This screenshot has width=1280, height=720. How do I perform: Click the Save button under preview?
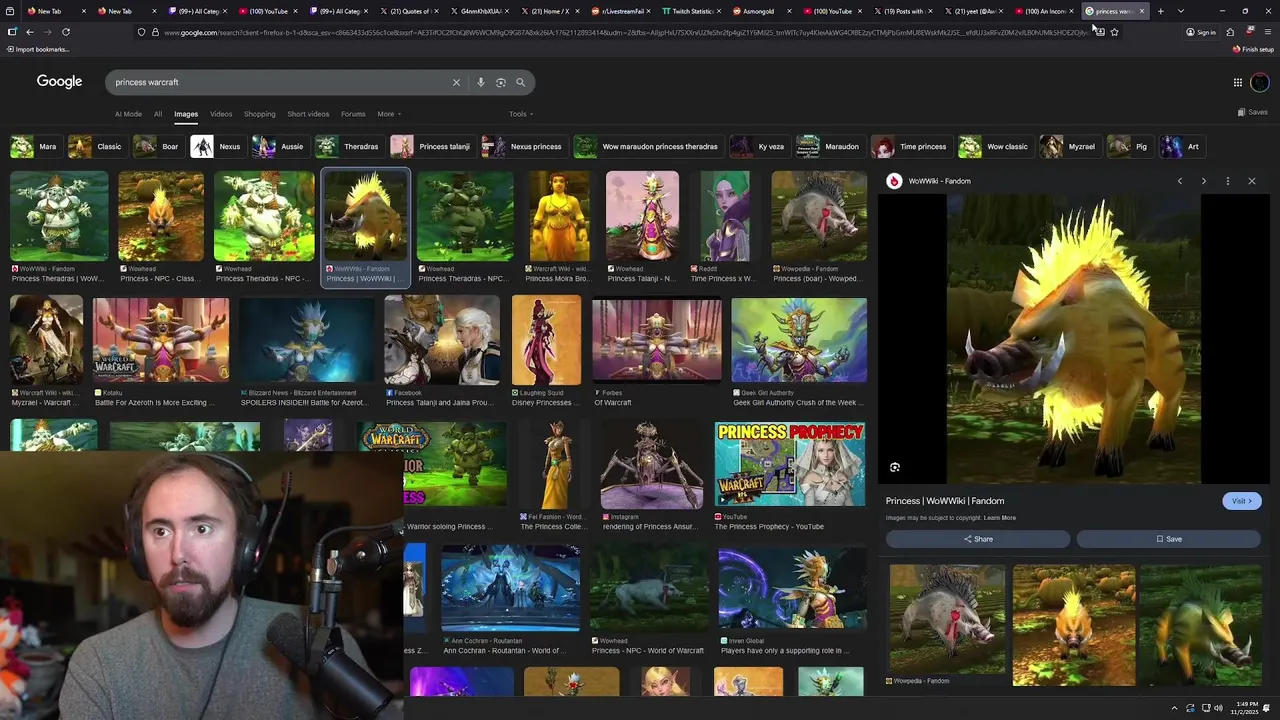[1169, 539]
